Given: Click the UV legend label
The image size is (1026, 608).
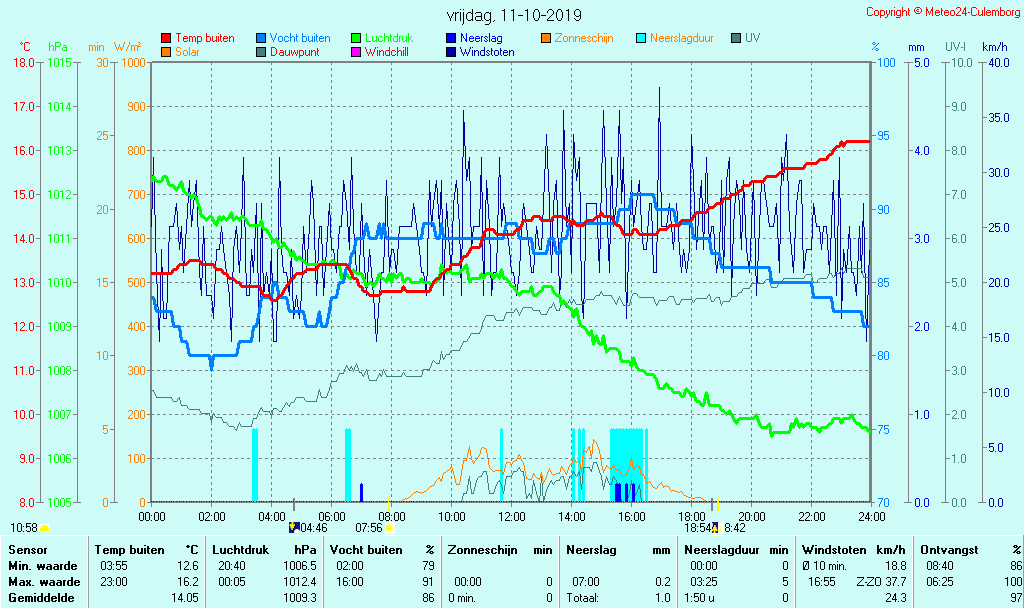Looking at the screenshot, I should click(x=752, y=38).
